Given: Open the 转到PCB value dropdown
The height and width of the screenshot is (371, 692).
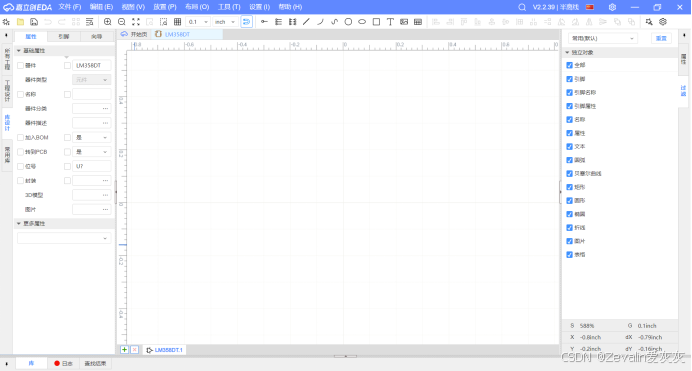Looking at the screenshot, I should click(x=91, y=152).
